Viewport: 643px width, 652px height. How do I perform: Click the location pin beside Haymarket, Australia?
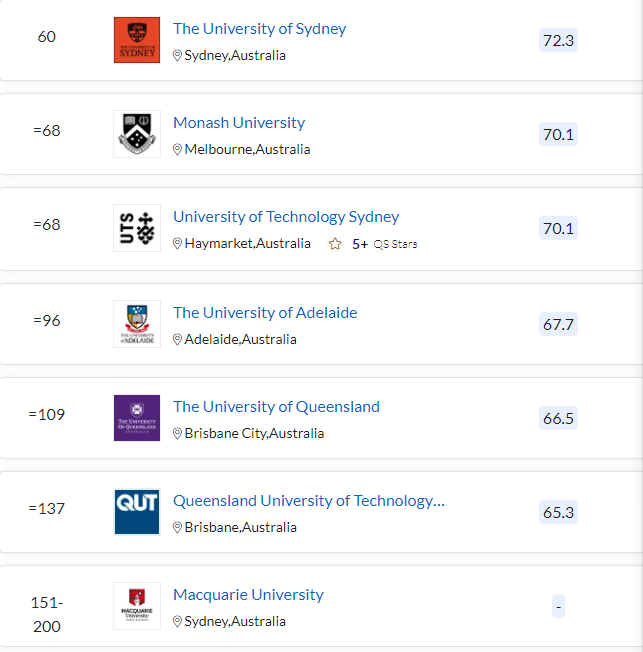tap(177, 244)
